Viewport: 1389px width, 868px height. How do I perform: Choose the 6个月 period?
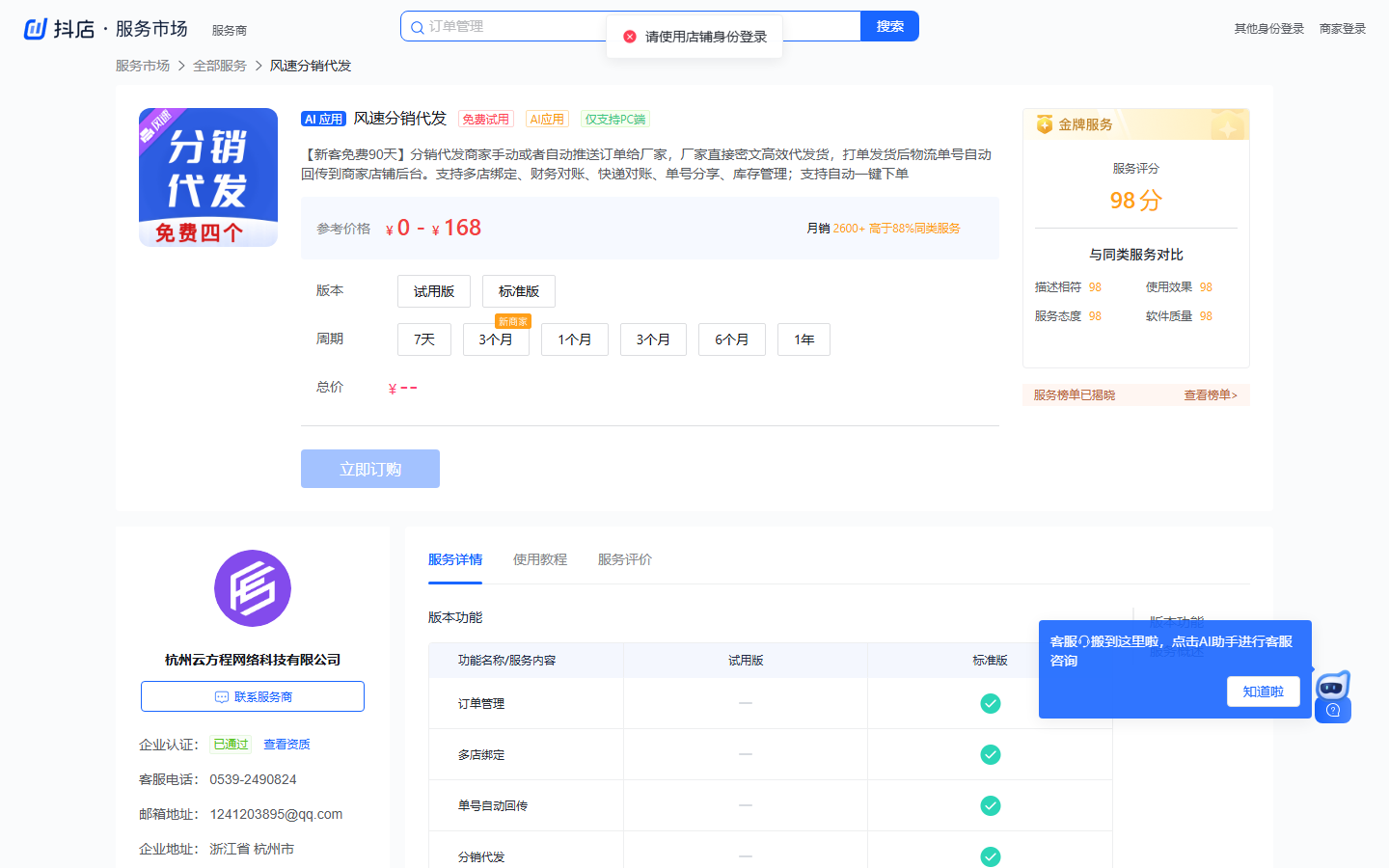pos(732,339)
